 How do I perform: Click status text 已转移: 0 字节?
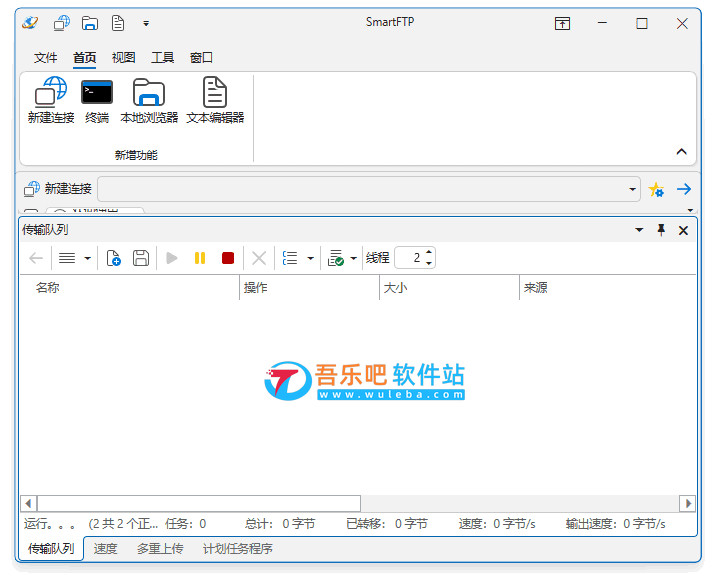point(387,524)
